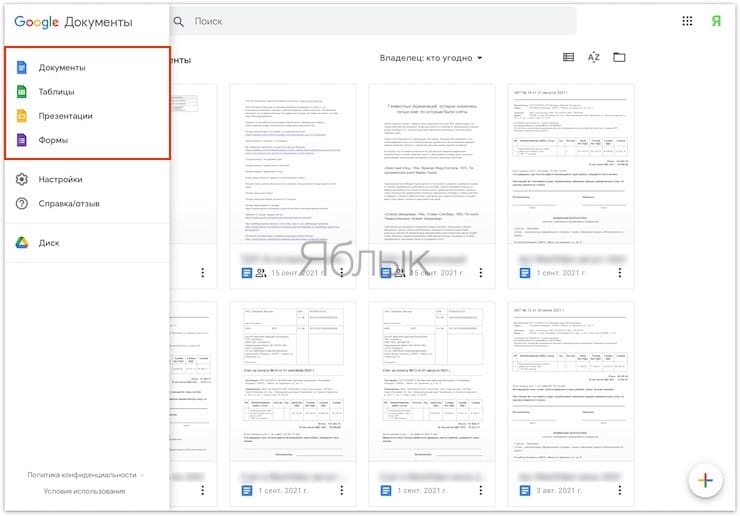The width and height of the screenshot is (740, 516).
Task: Expand the Владелец: кто угодно dropdown
Action: click(x=431, y=58)
